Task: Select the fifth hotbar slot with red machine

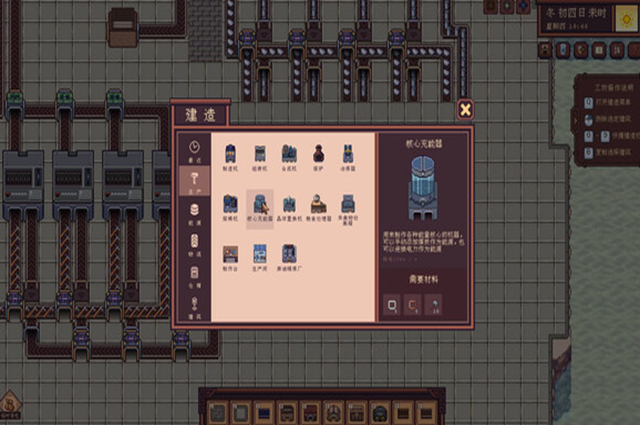Action: tap(311, 413)
